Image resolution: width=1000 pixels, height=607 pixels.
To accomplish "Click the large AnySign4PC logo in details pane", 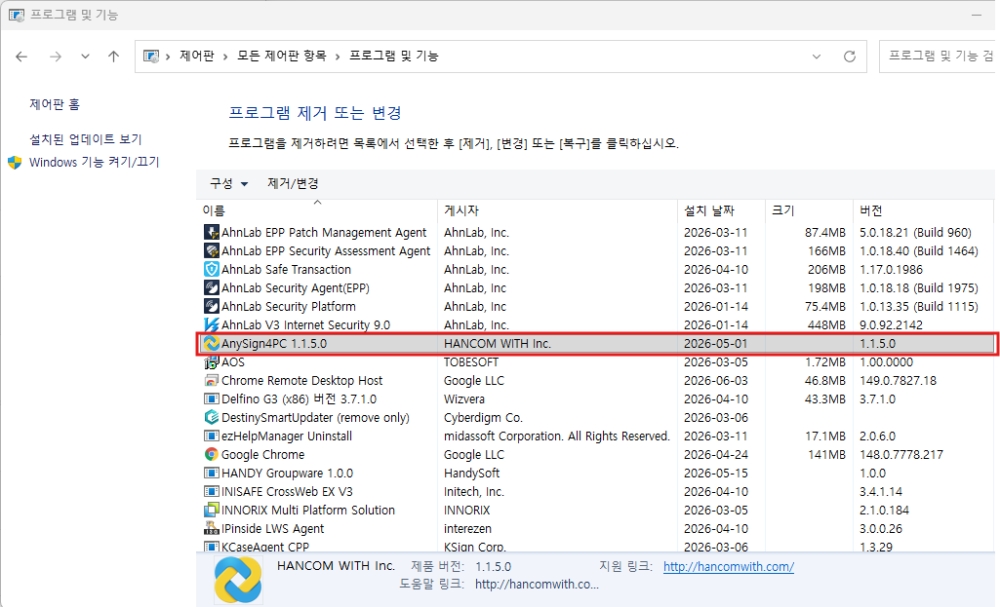I will click(237, 580).
